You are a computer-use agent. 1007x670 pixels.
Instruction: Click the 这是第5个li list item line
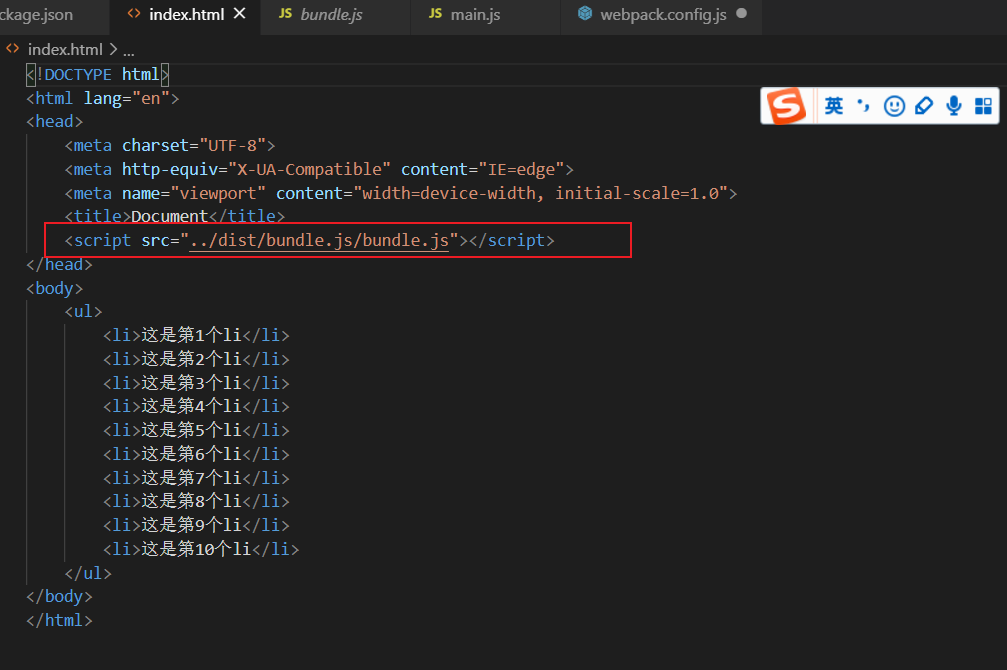click(196, 430)
